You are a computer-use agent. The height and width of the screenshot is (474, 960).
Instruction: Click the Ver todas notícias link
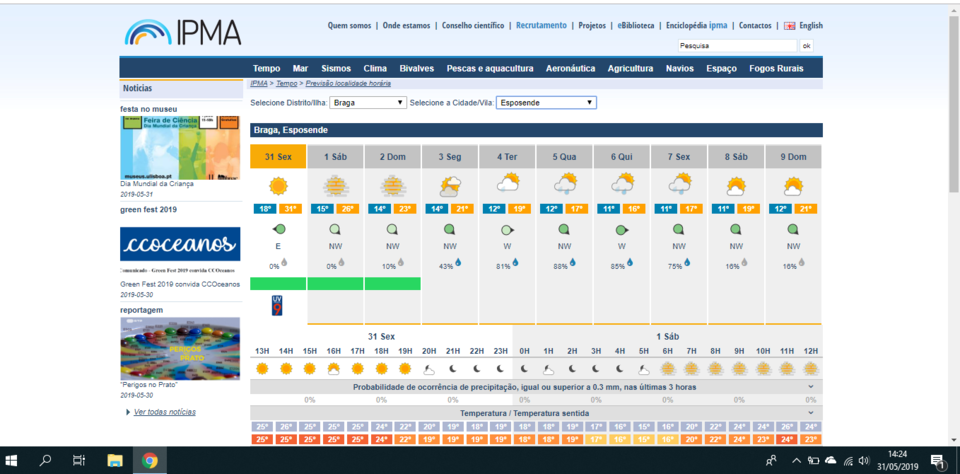tap(164, 412)
